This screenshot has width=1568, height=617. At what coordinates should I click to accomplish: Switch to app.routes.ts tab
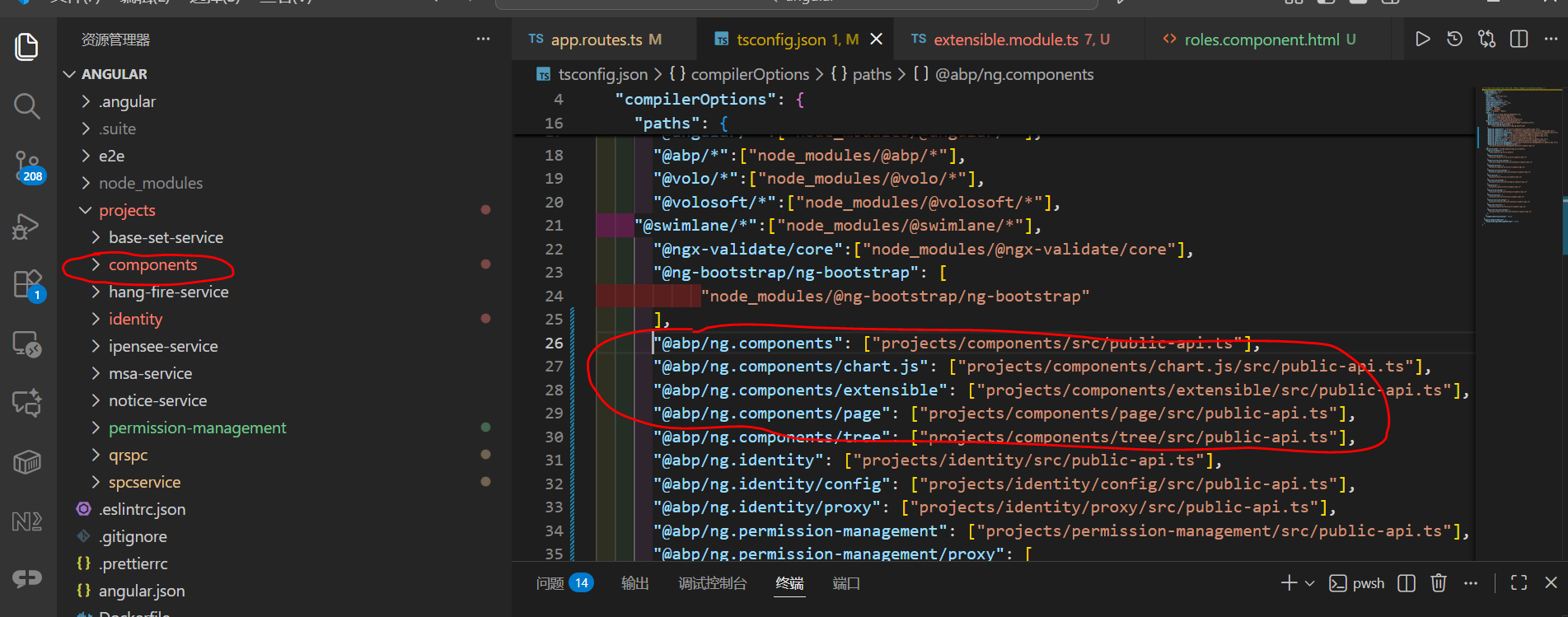point(596,40)
